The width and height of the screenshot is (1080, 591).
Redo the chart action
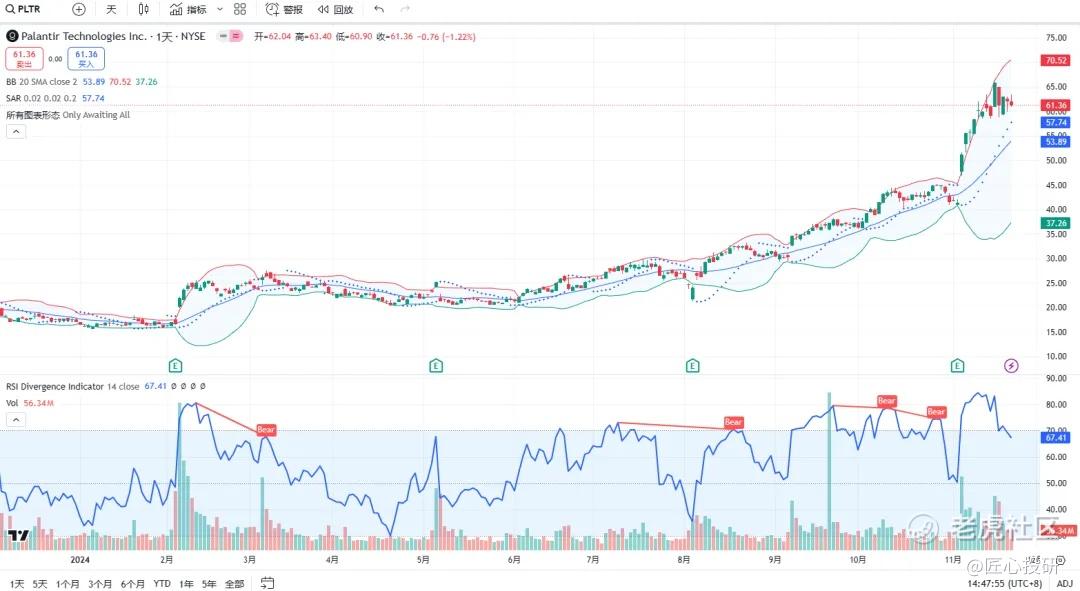click(x=405, y=9)
